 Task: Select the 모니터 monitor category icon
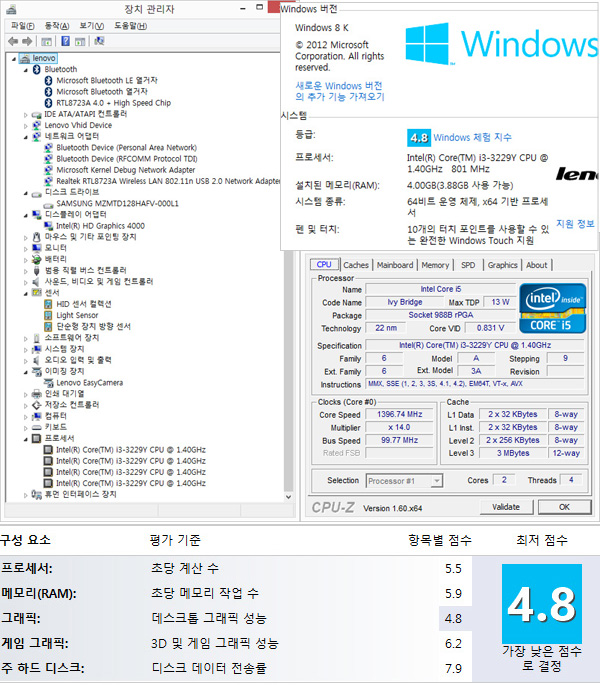pos(37,248)
